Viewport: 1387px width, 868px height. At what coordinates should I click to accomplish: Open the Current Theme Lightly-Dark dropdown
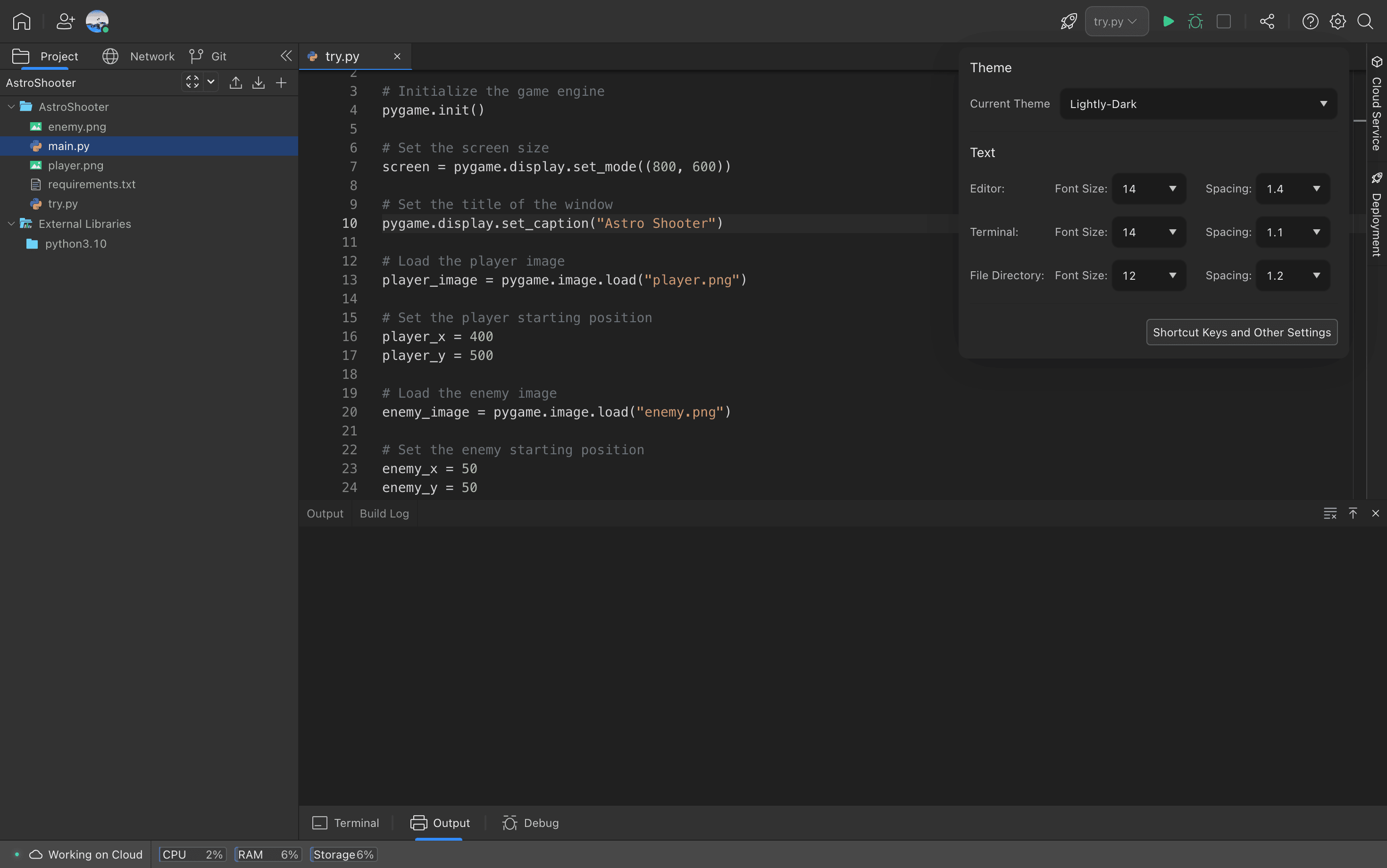(1198, 104)
